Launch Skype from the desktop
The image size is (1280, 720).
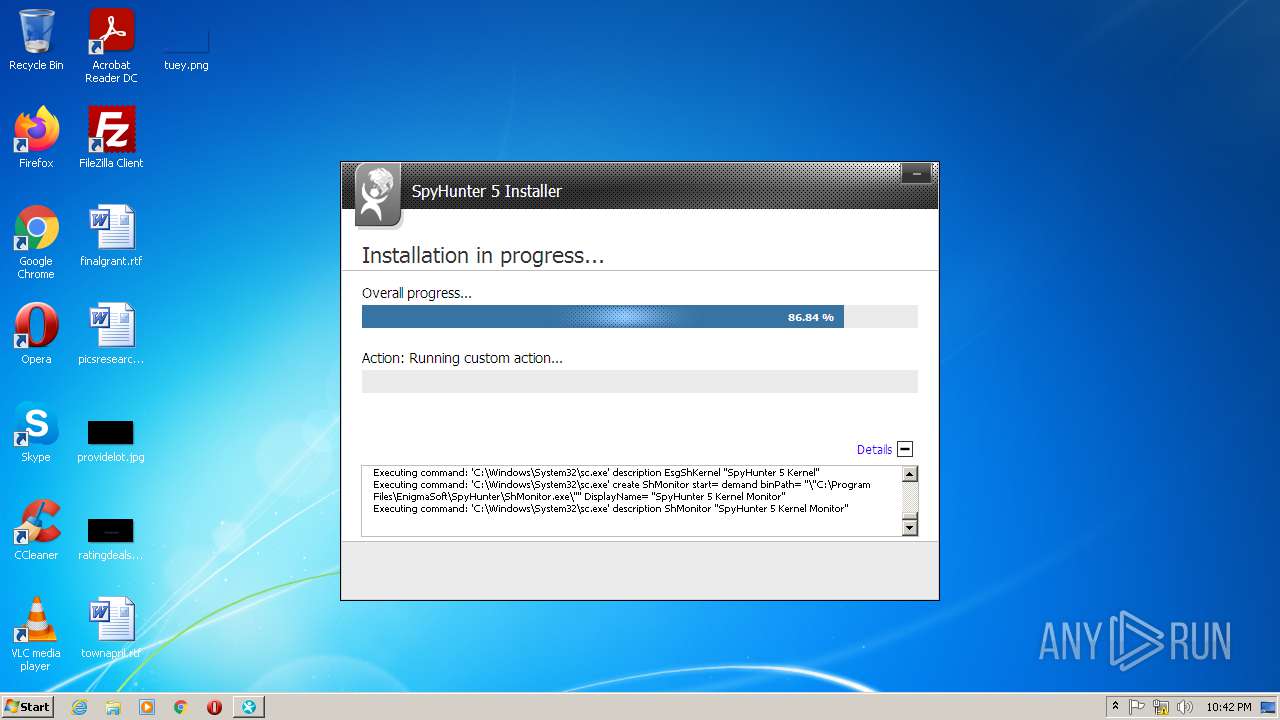click(x=36, y=432)
